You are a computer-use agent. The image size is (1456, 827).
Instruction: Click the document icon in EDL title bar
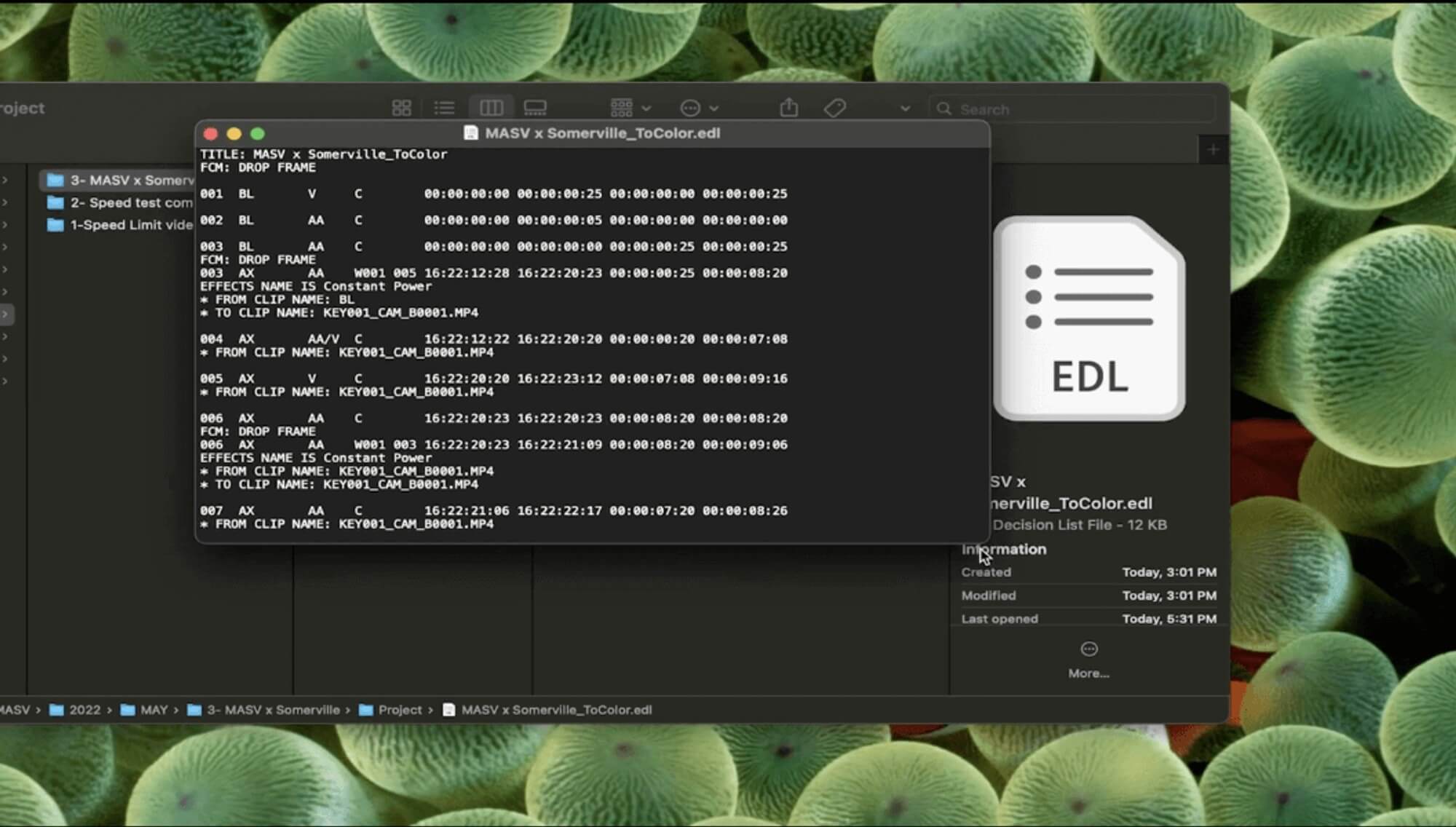coord(471,133)
